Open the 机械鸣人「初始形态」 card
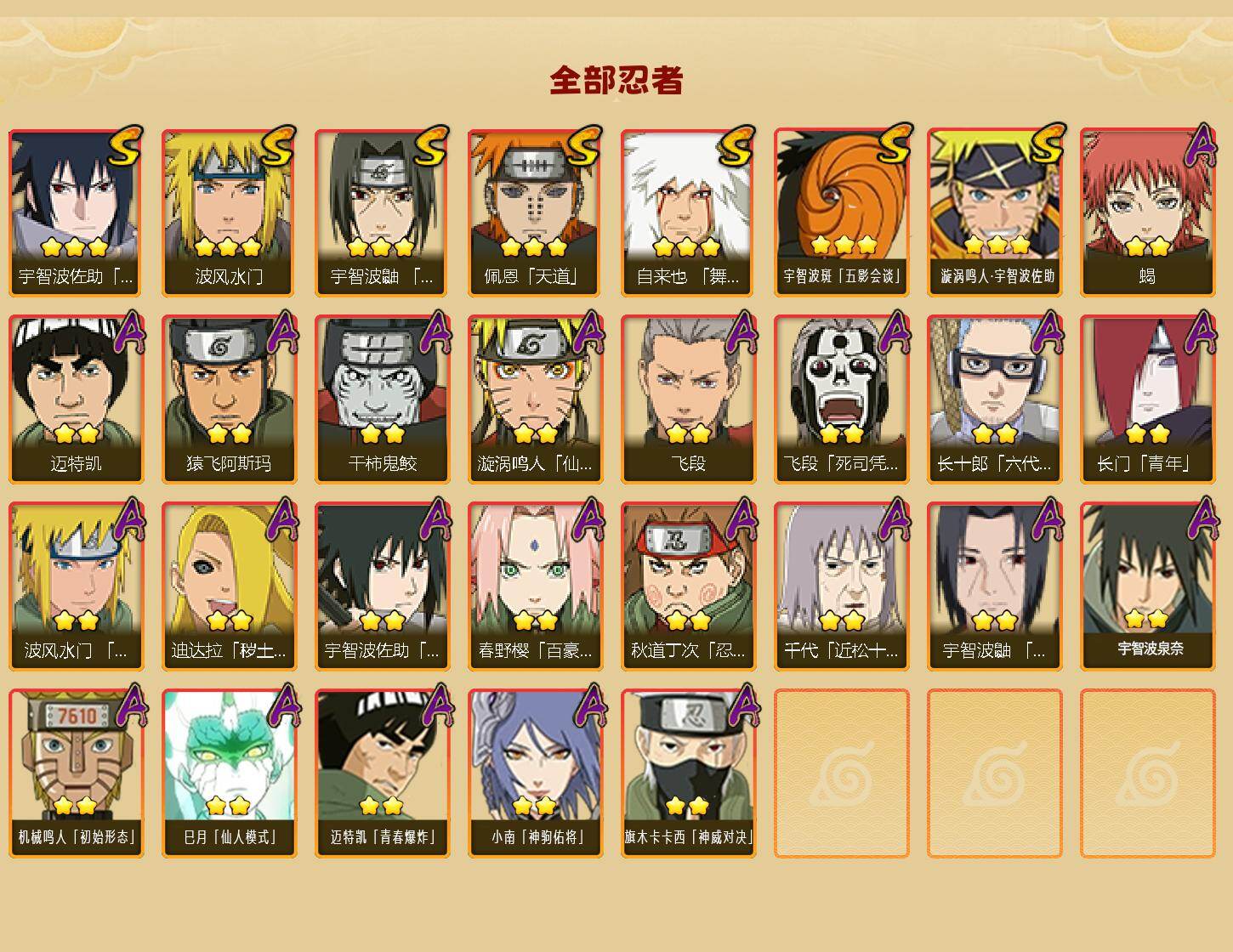 coord(77,773)
